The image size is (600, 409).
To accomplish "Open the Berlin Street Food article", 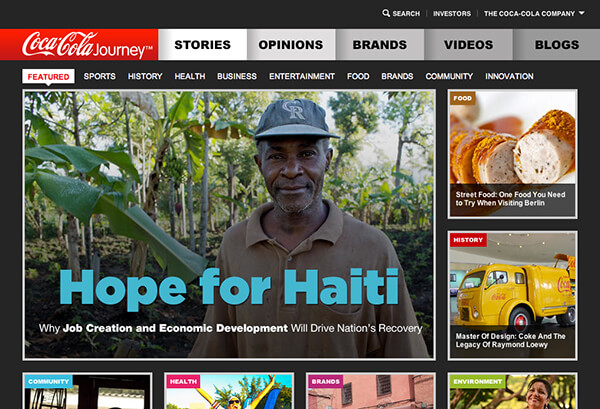I will click(512, 154).
